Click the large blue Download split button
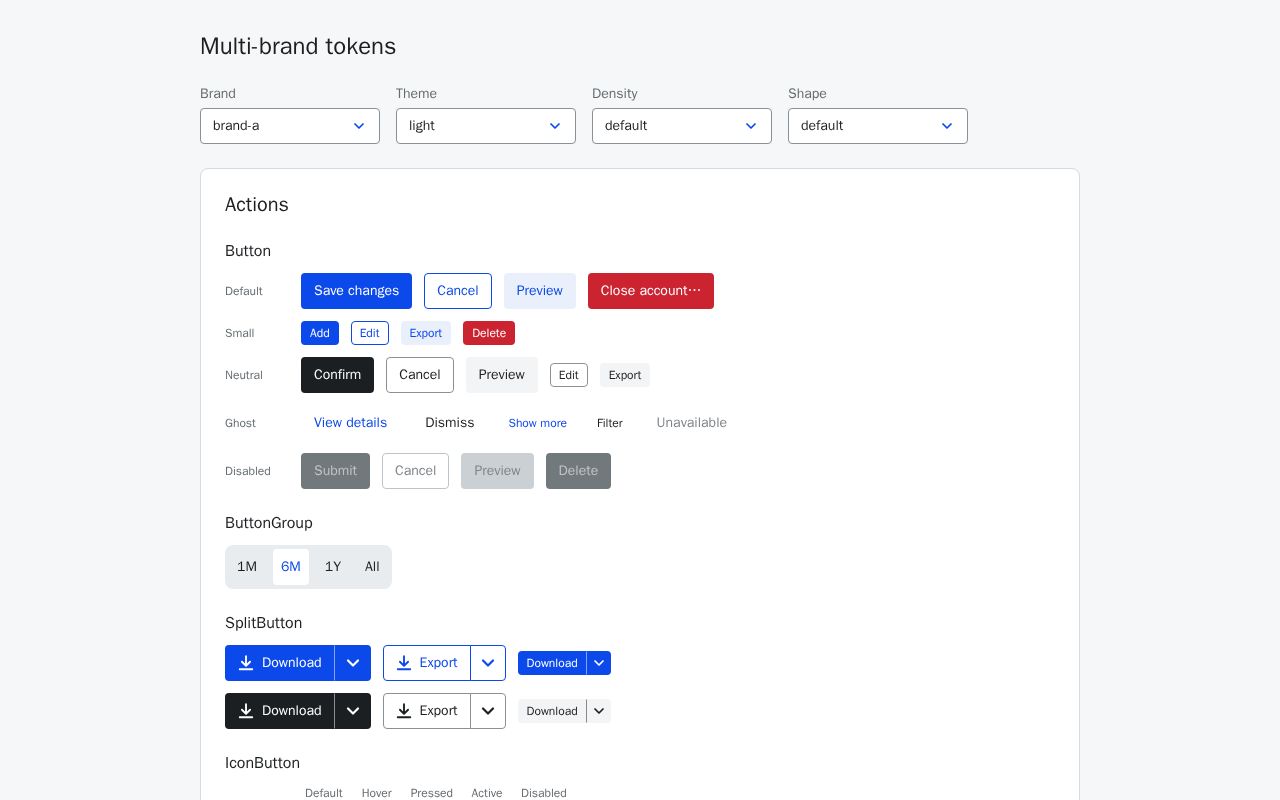Screen dimensions: 1280x800 280,663
